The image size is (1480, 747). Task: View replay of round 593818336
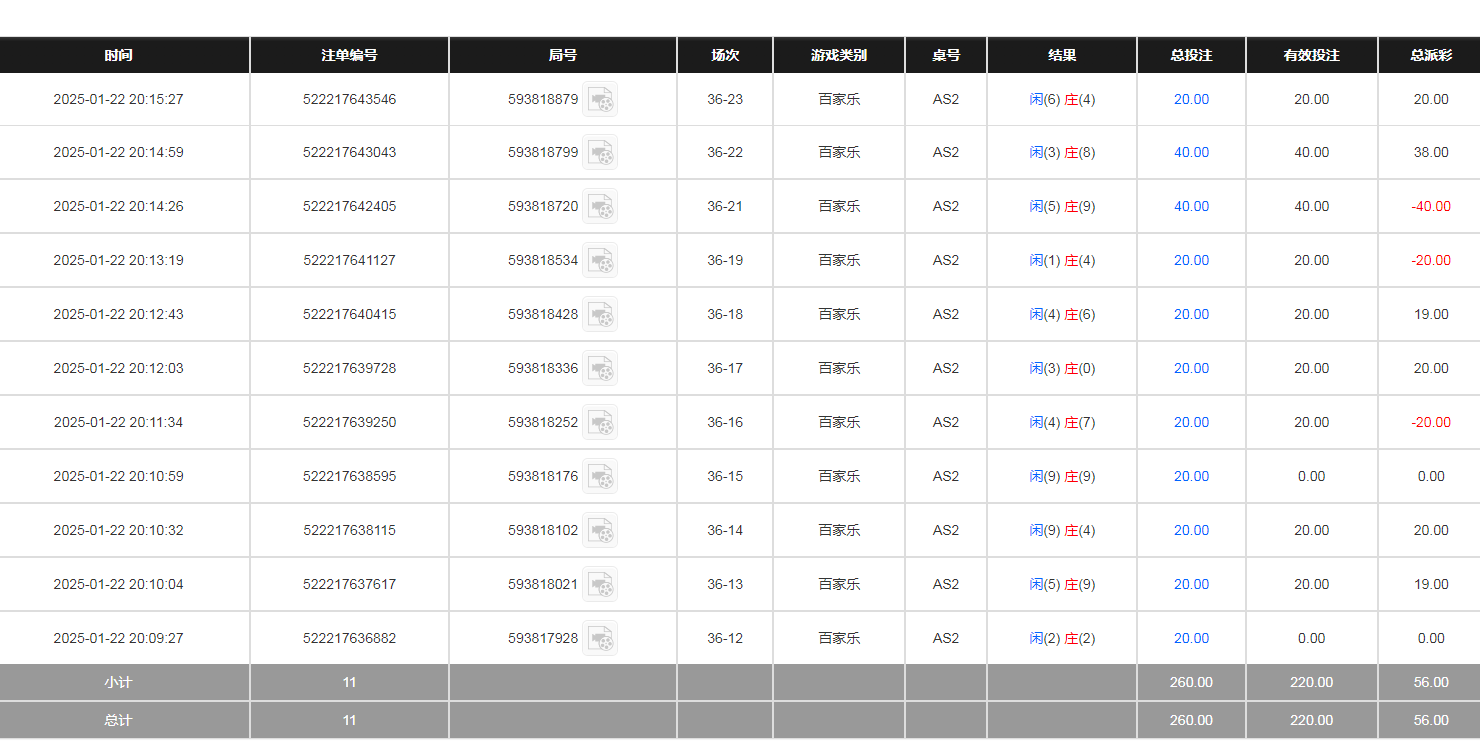click(600, 369)
